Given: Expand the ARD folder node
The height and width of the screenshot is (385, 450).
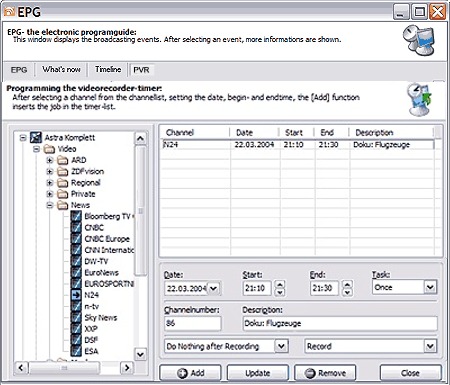Looking at the screenshot, I should pos(50,160).
